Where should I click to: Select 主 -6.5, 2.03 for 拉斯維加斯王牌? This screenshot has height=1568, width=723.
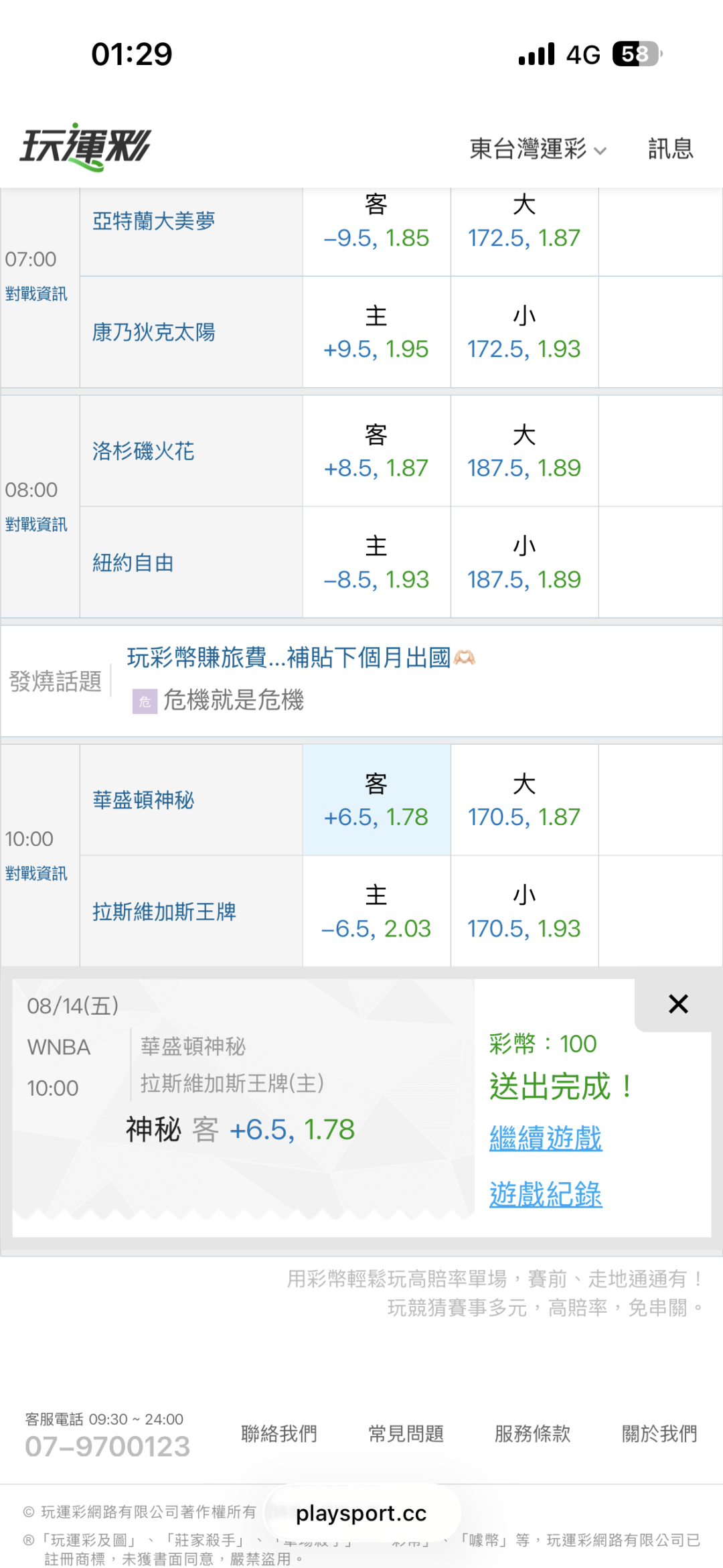pyautogui.click(x=376, y=912)
